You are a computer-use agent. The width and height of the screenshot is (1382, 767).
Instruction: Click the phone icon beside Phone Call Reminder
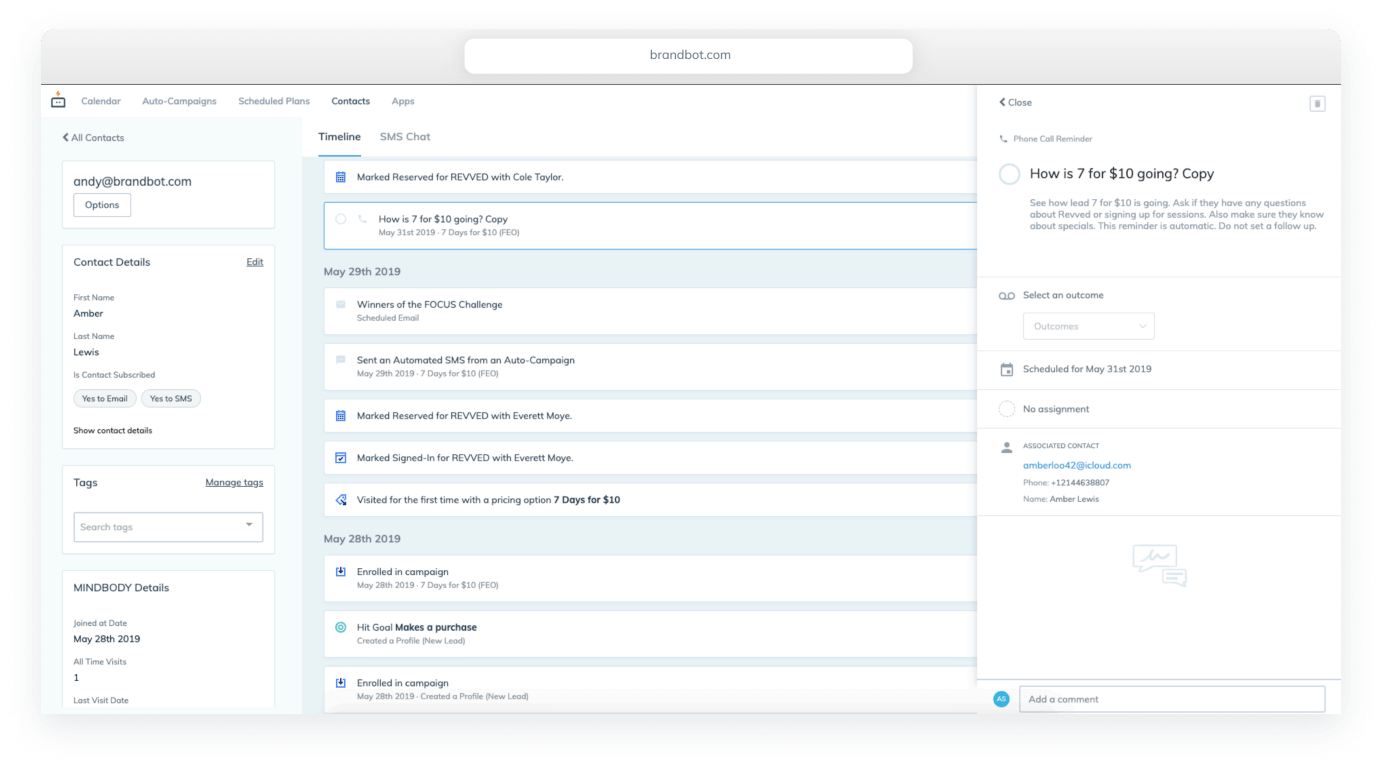coord(1003,139)
